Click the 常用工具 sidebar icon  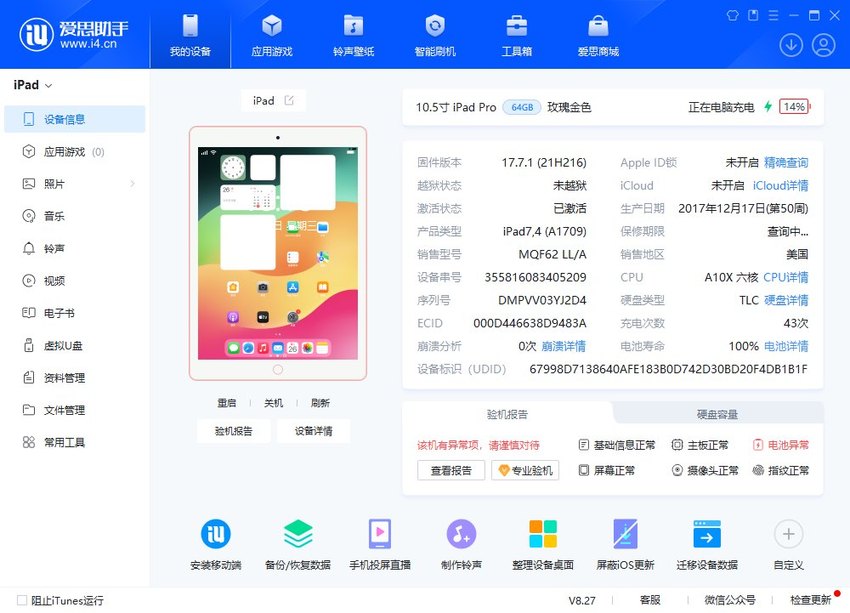point(29,442)
